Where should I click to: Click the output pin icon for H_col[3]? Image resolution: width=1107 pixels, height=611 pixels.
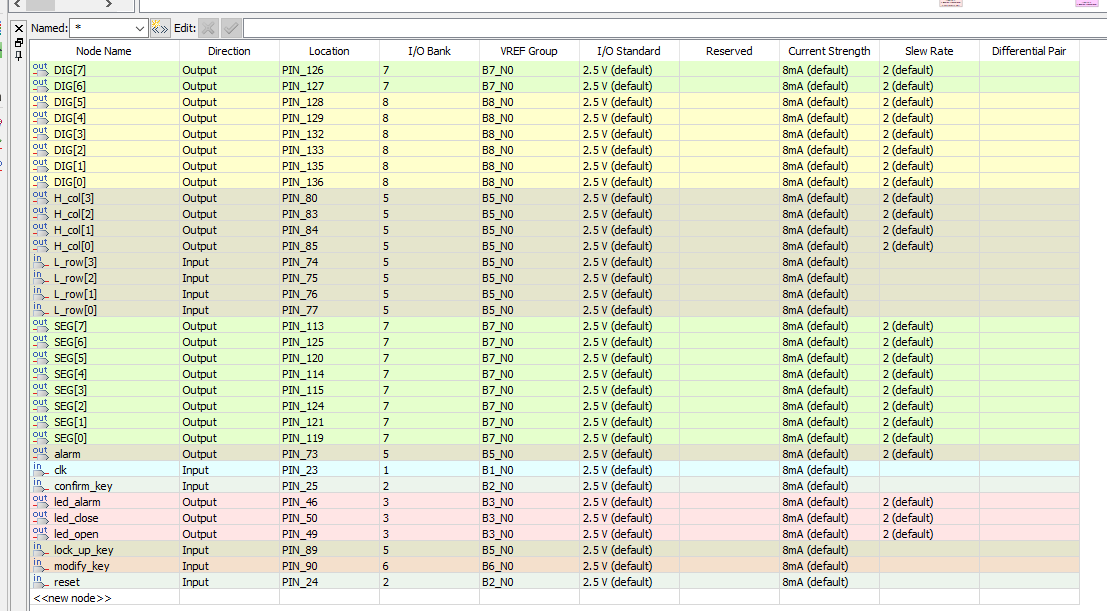40,197
